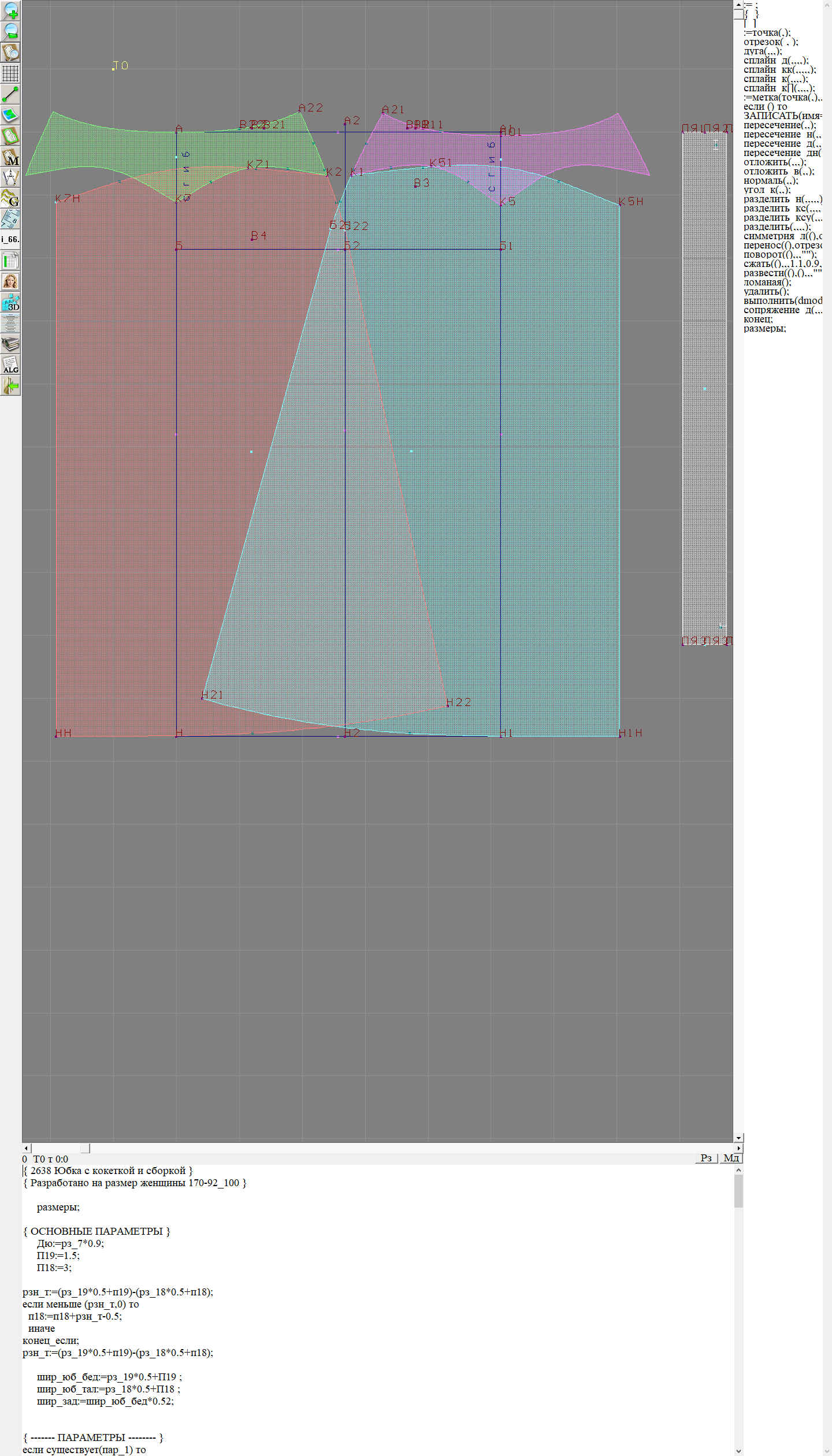Insert 'отрезок( , );' command from list
Viewport: 832px width, 1456px height.
tap(771, 42)
